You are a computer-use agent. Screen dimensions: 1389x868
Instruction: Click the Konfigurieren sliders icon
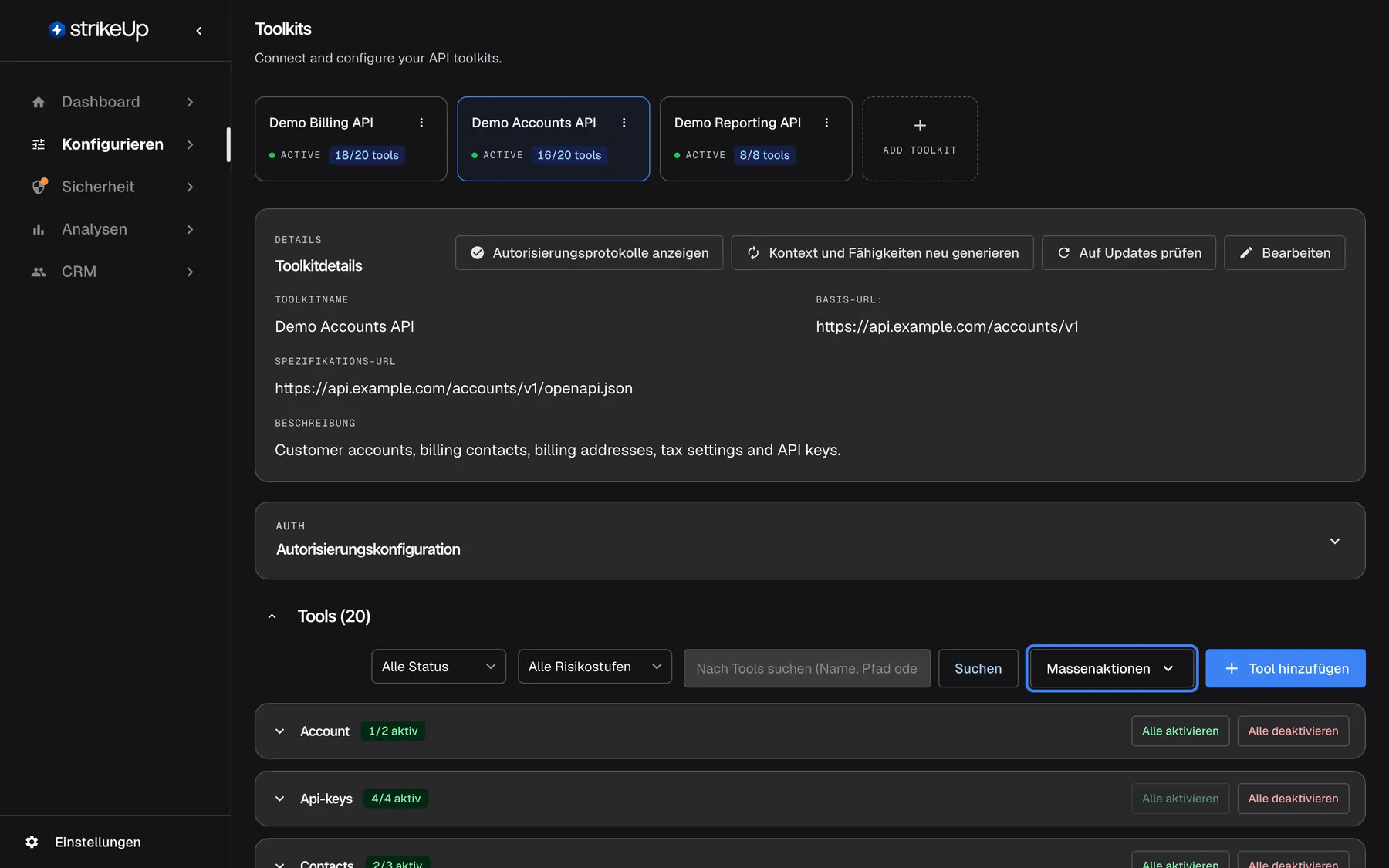tap(39, 144)
